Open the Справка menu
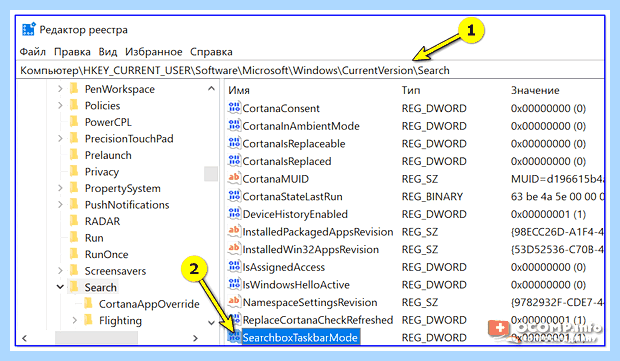The width and height of the screenshot is (620, 361). [211, 52]
